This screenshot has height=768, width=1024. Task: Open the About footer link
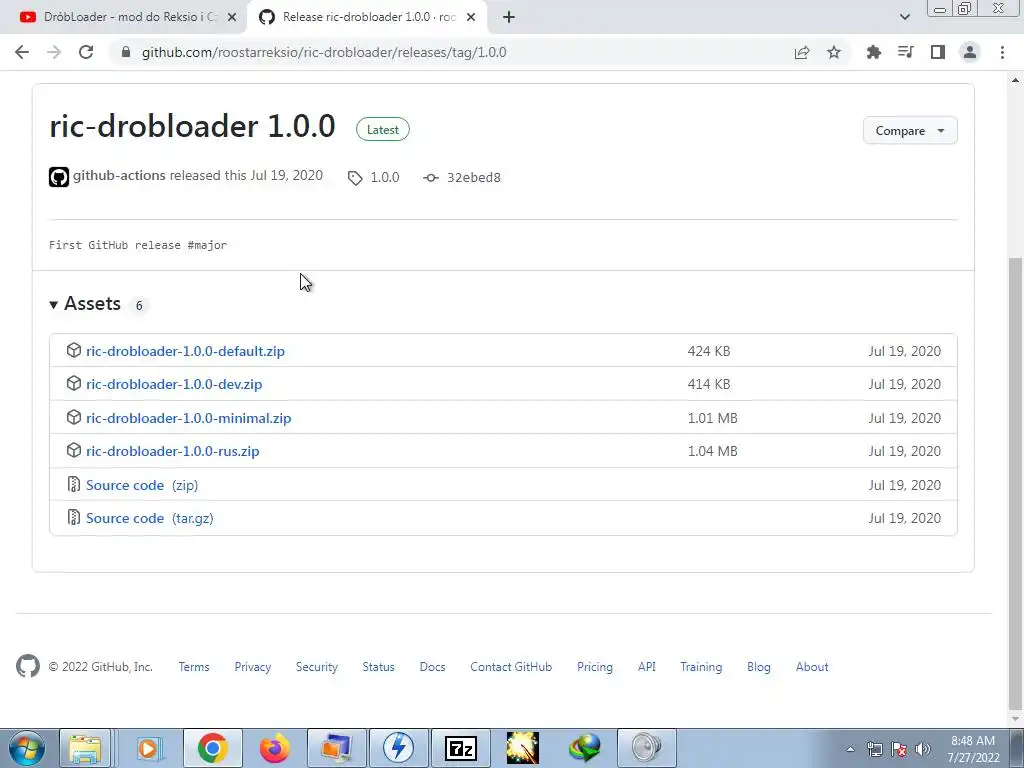click(x=812, y=667)
